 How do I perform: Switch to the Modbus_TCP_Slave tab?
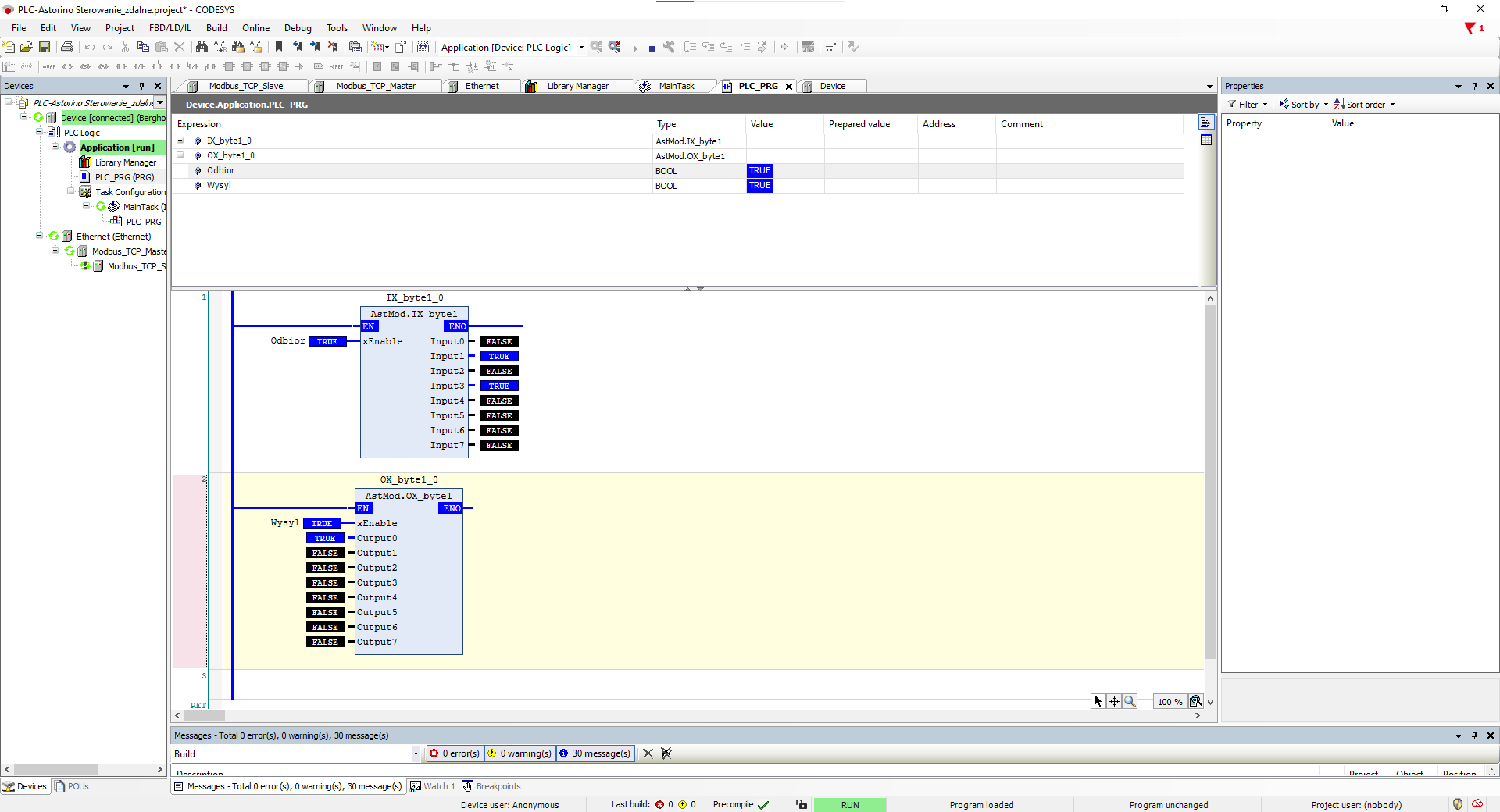(x=245, y=86)
